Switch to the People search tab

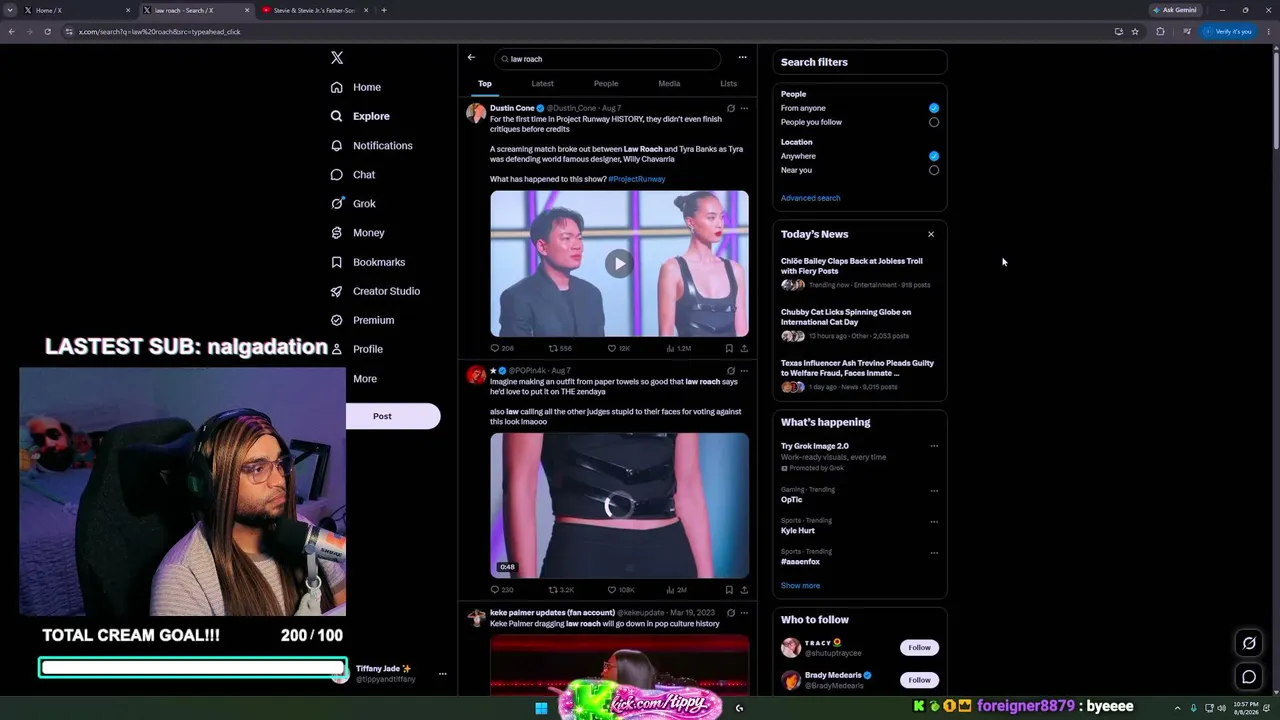pyautogui.click(x=606, y=84)
